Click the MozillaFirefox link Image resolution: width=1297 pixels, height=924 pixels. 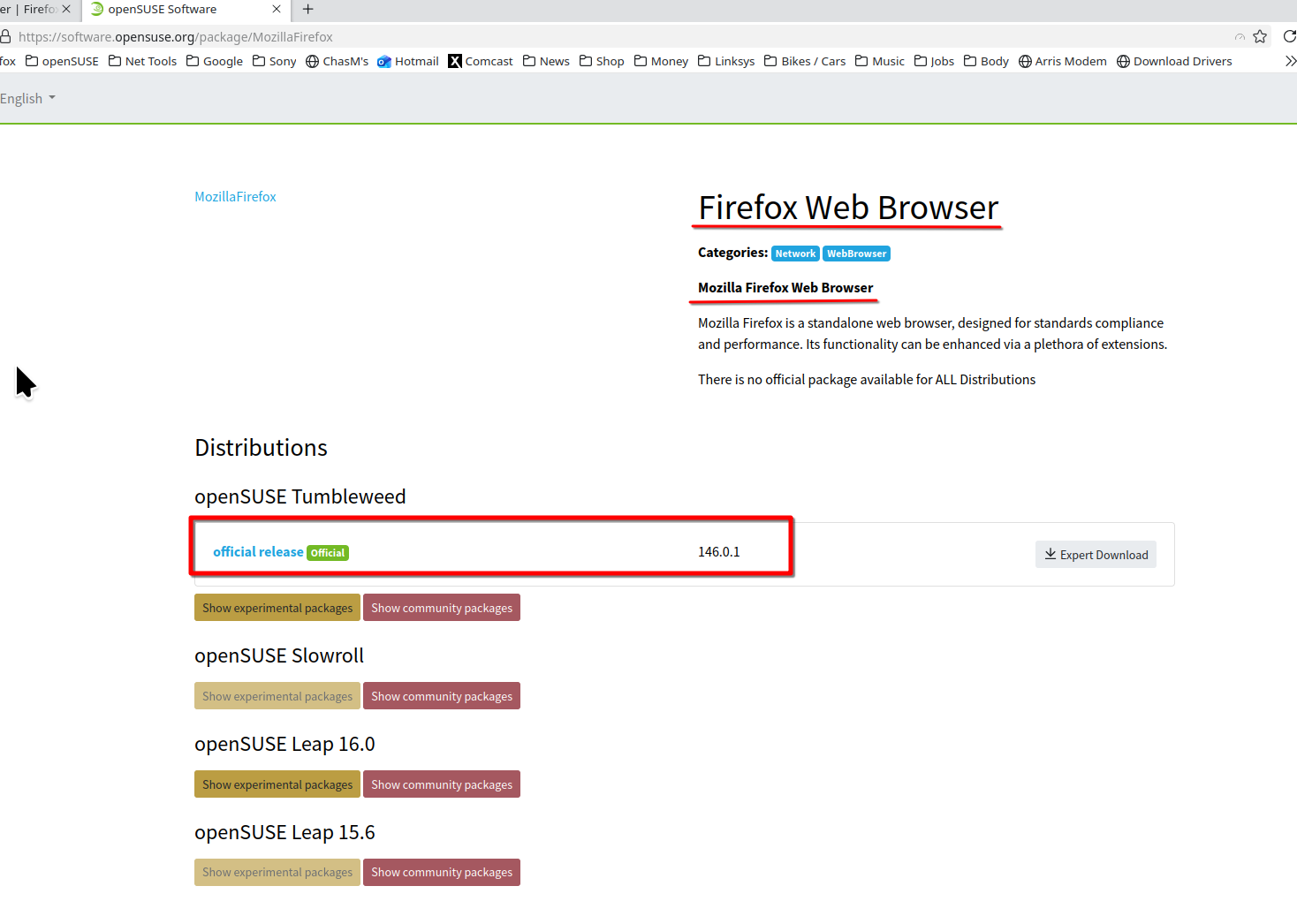pyautogui.click(x=235, y=196)
